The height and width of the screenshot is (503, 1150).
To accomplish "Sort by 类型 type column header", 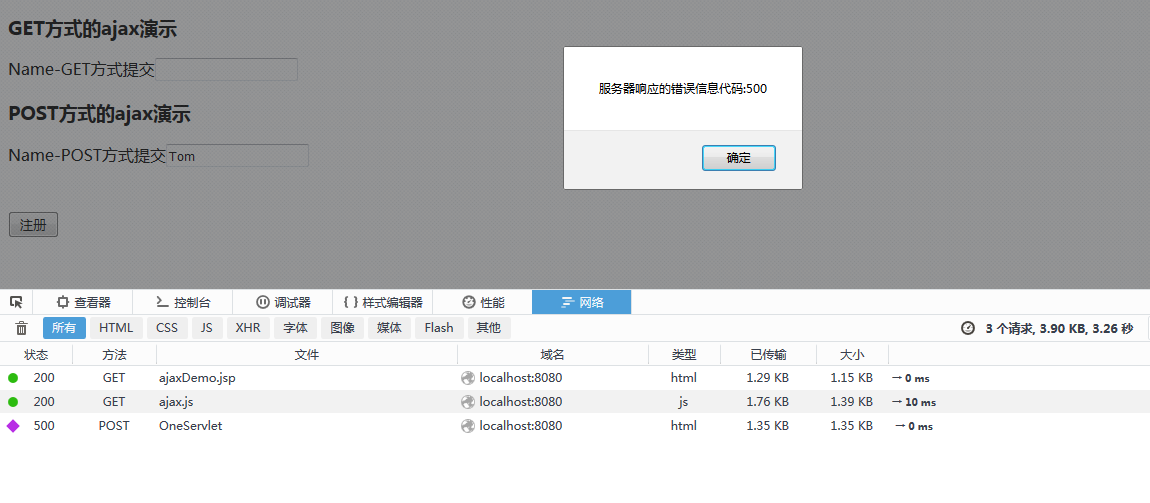I will click(684, 355).
